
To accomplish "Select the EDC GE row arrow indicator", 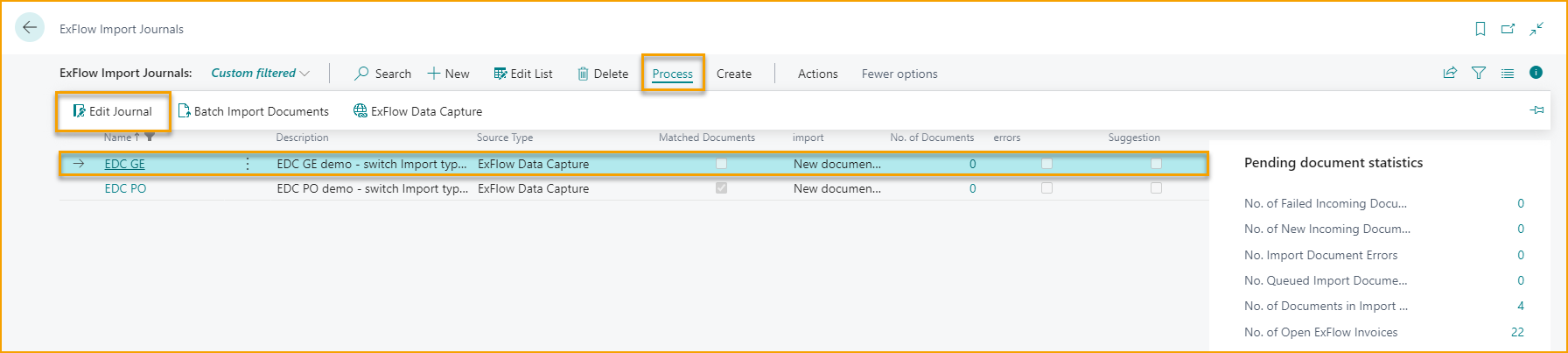I will pyautogui.click(x=79, y=164).
